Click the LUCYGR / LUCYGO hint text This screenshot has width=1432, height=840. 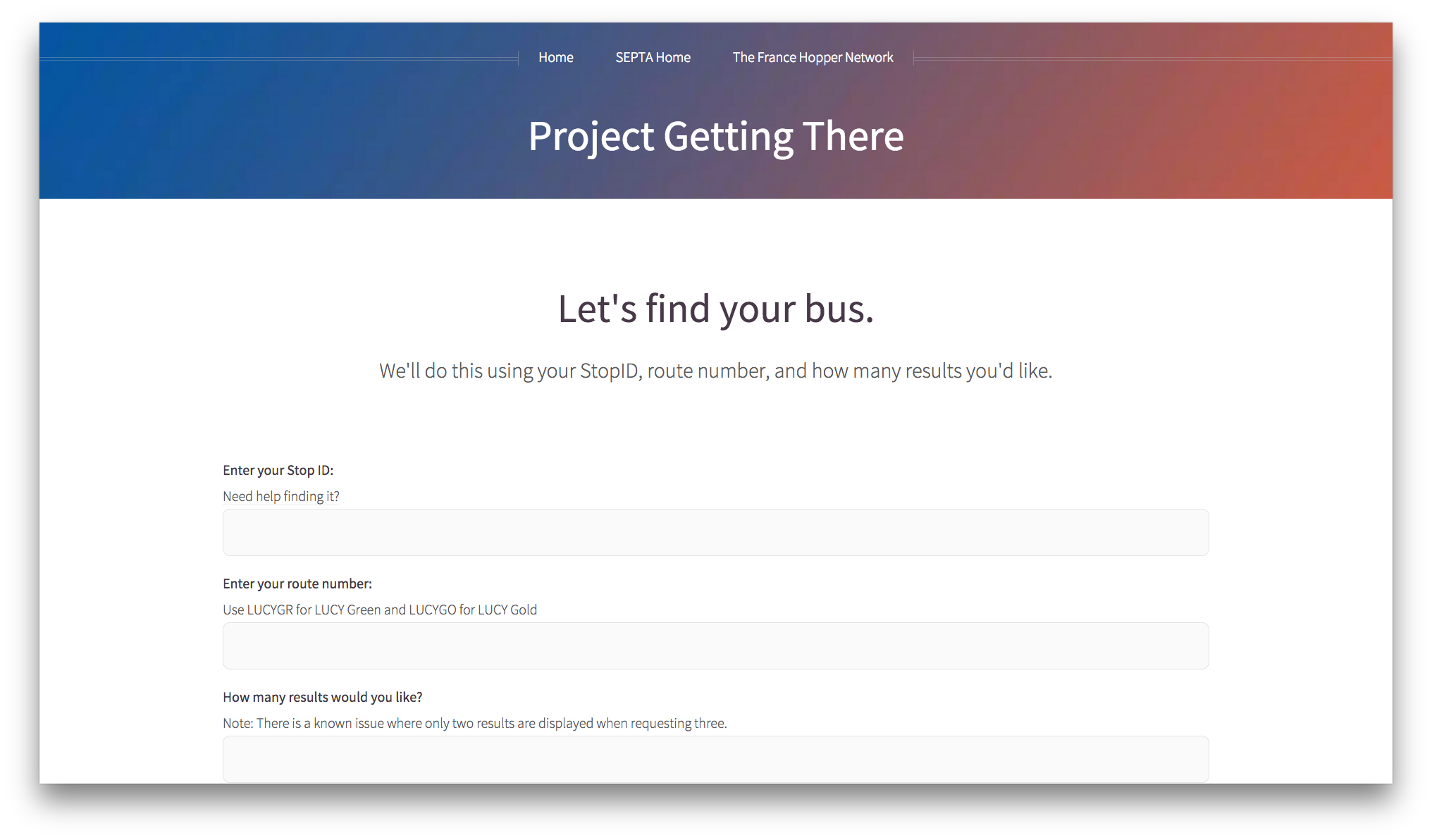tap(380, 610)
